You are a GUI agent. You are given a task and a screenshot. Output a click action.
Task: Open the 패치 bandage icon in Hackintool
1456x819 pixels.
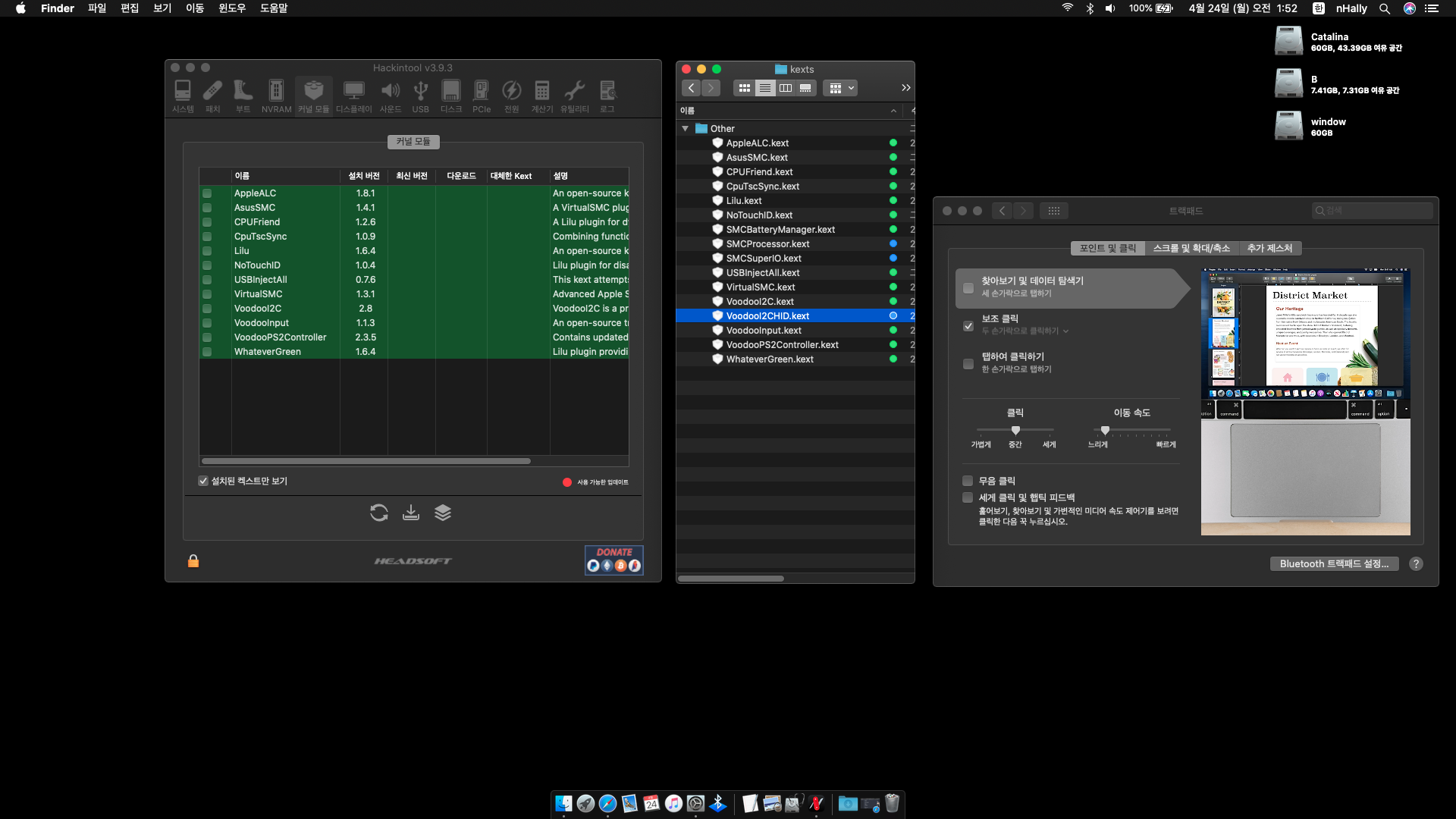[212, 96]
